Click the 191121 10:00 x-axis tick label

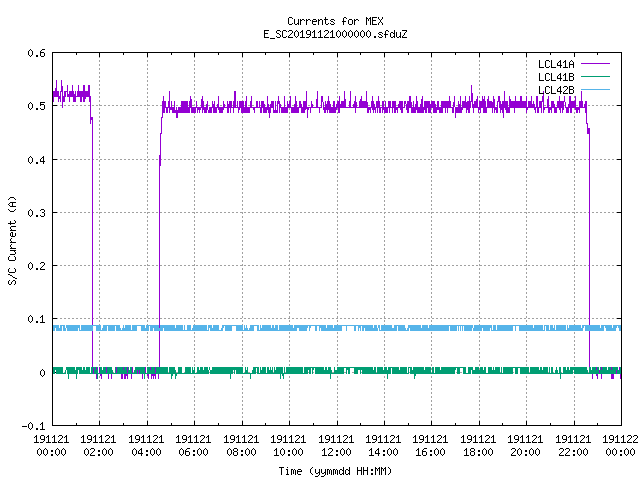288,445
